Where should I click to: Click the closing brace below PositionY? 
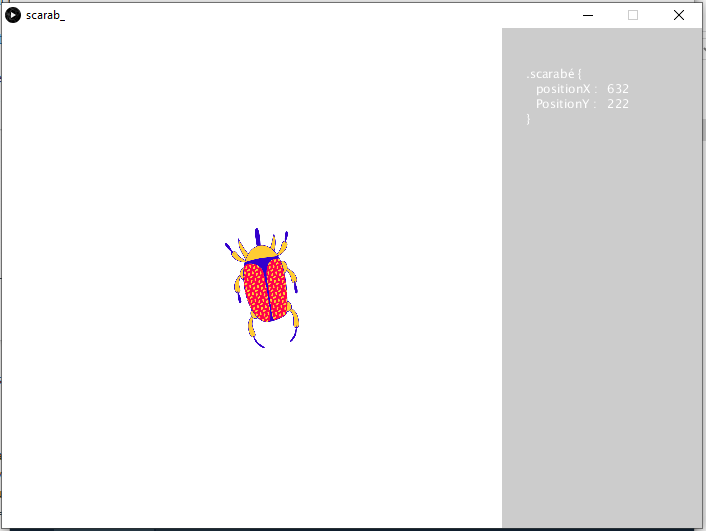click(x=529, y=119)
